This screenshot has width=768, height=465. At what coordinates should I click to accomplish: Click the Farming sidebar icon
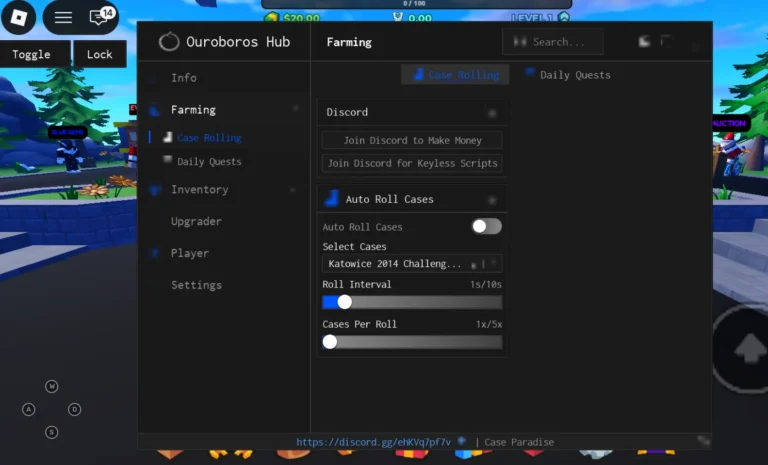pyautogui.click(x=154, y=110)
